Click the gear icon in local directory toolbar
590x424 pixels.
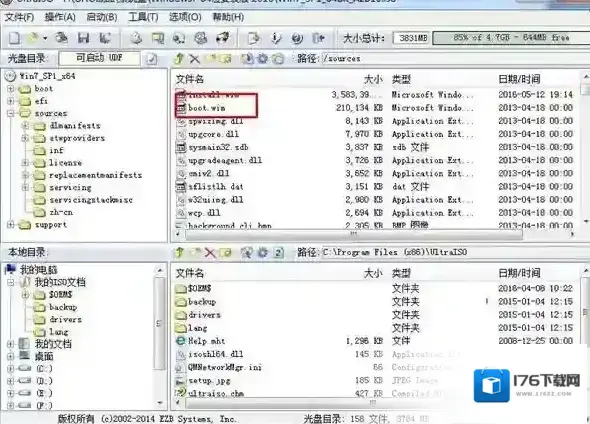(x=263, y=252)
